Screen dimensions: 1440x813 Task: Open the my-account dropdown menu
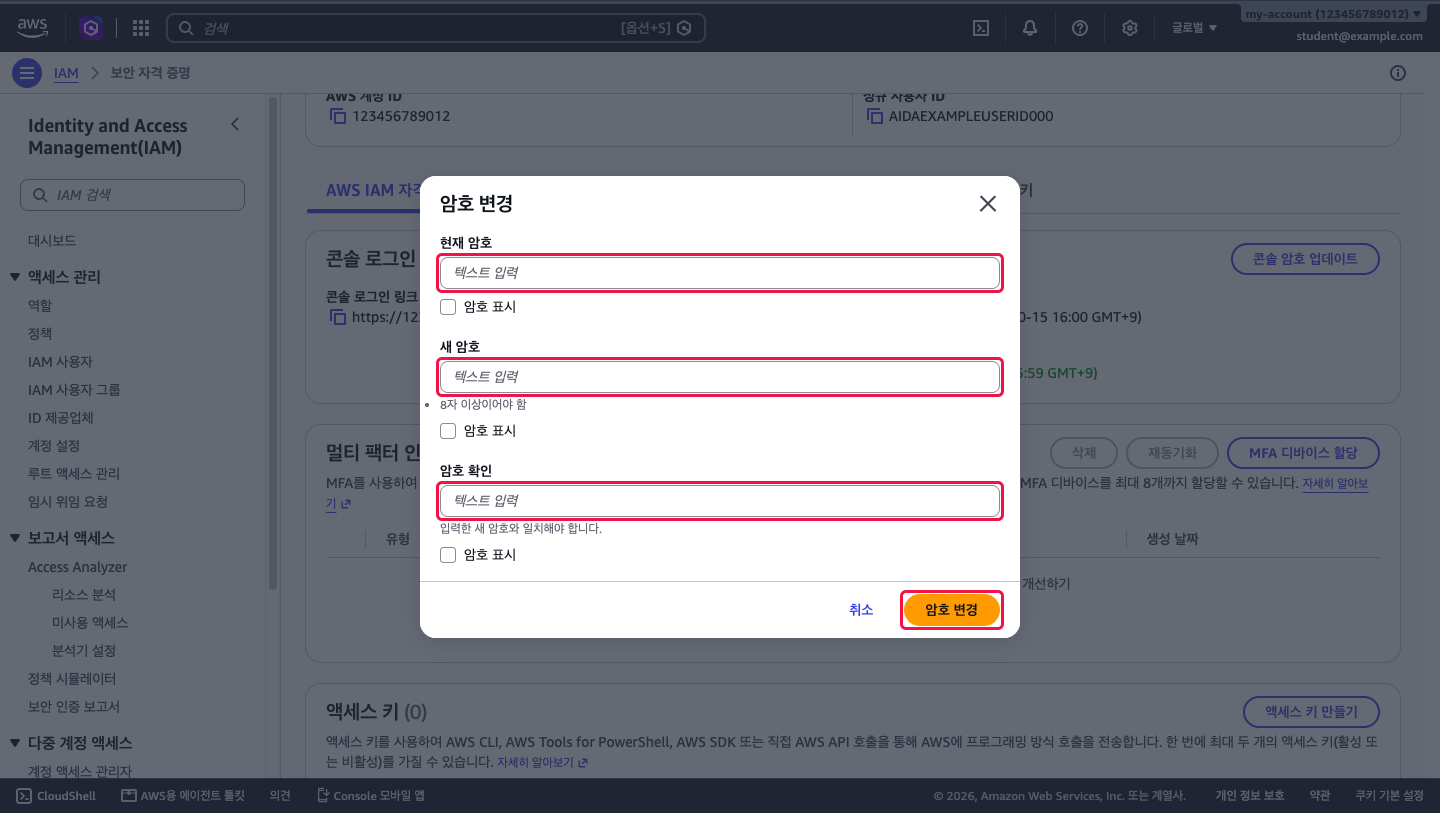[x=1334, y=14]
